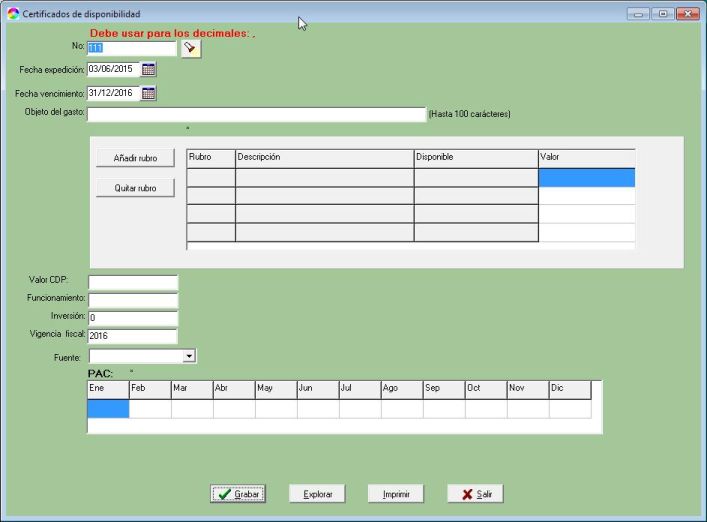707x522 pixels.
Task: Click the Añadir rubro button
Action: tap(135, 158)
